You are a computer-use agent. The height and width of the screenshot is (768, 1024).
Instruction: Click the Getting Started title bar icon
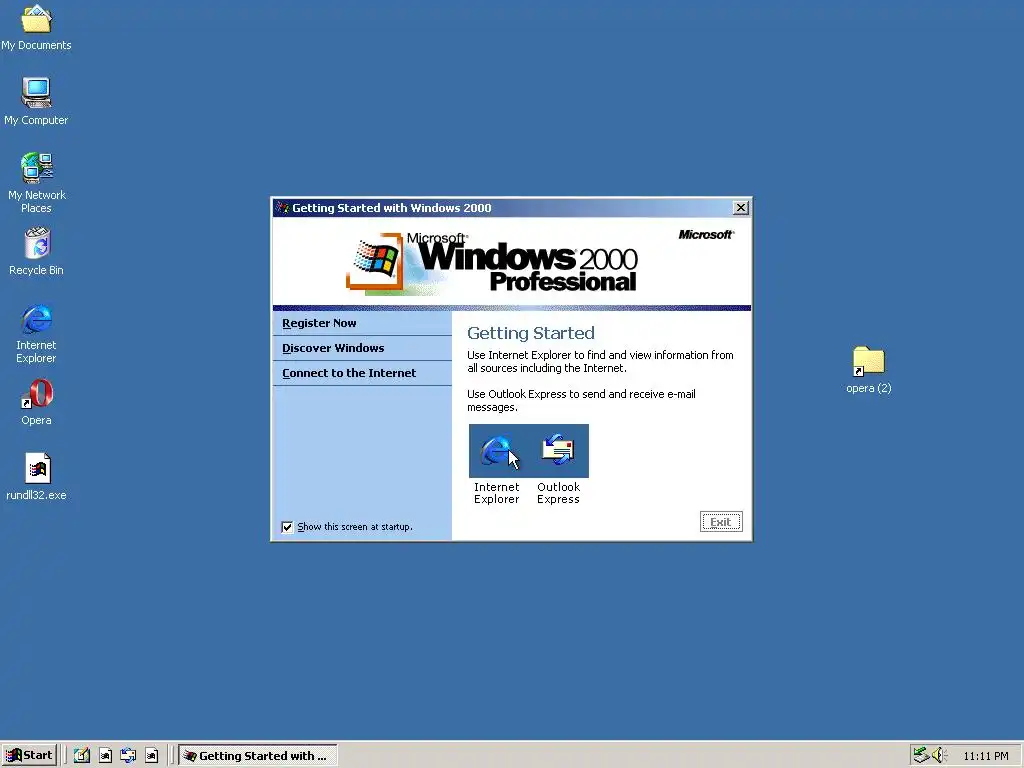(x=282, y=208)
